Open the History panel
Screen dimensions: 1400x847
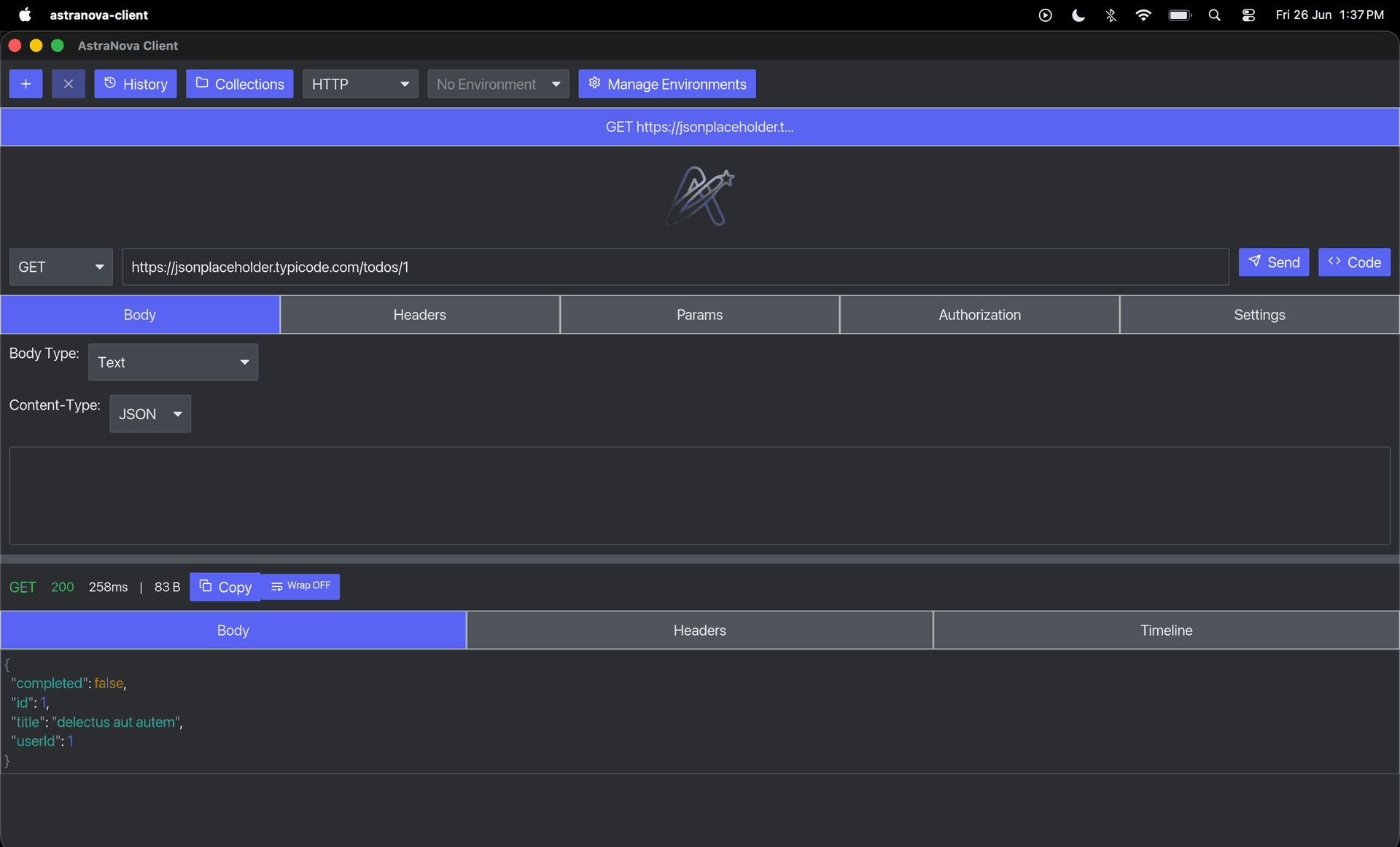coord(136,84)
